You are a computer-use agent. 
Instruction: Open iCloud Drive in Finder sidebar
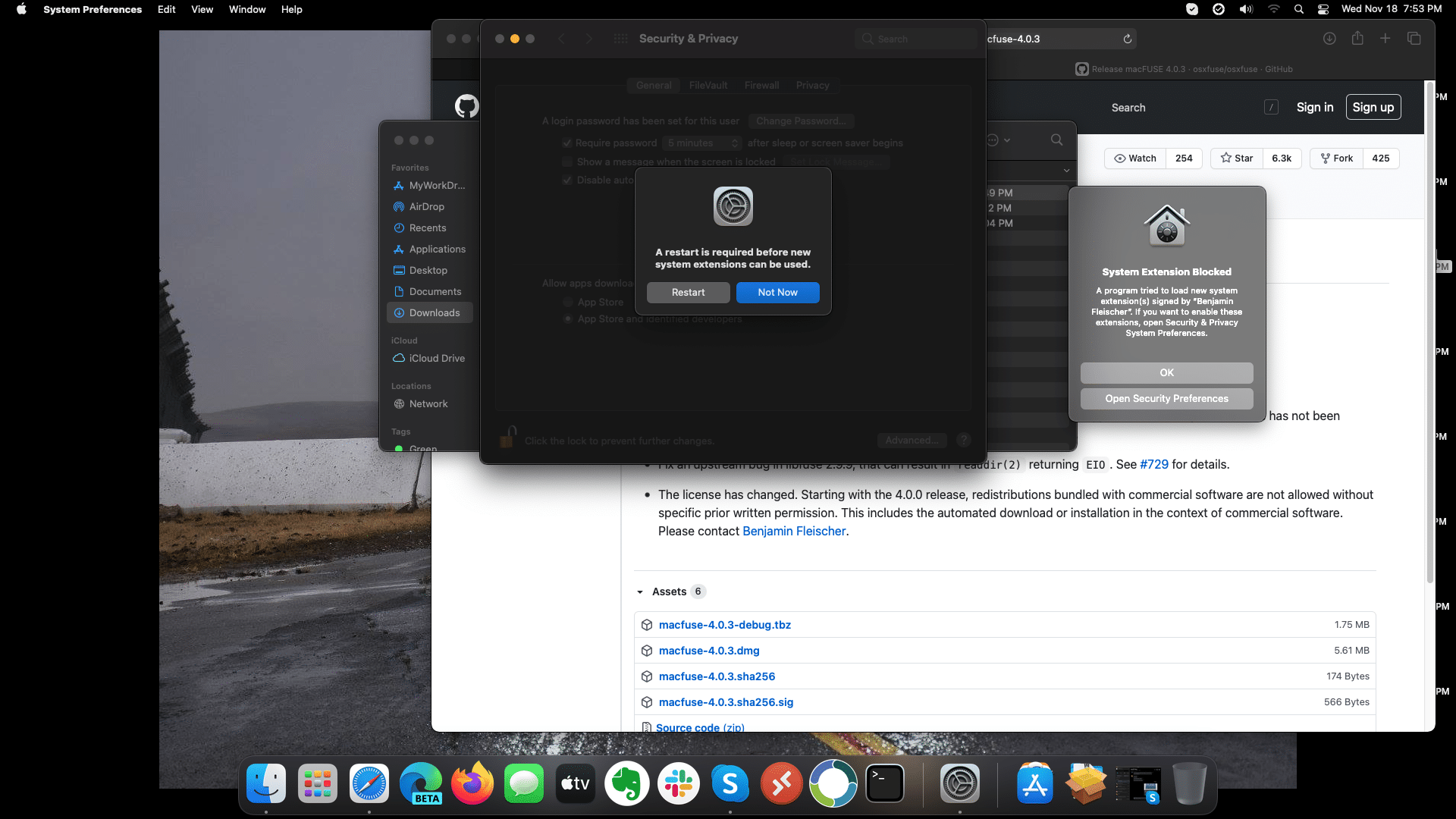click(x=437, y=359)
